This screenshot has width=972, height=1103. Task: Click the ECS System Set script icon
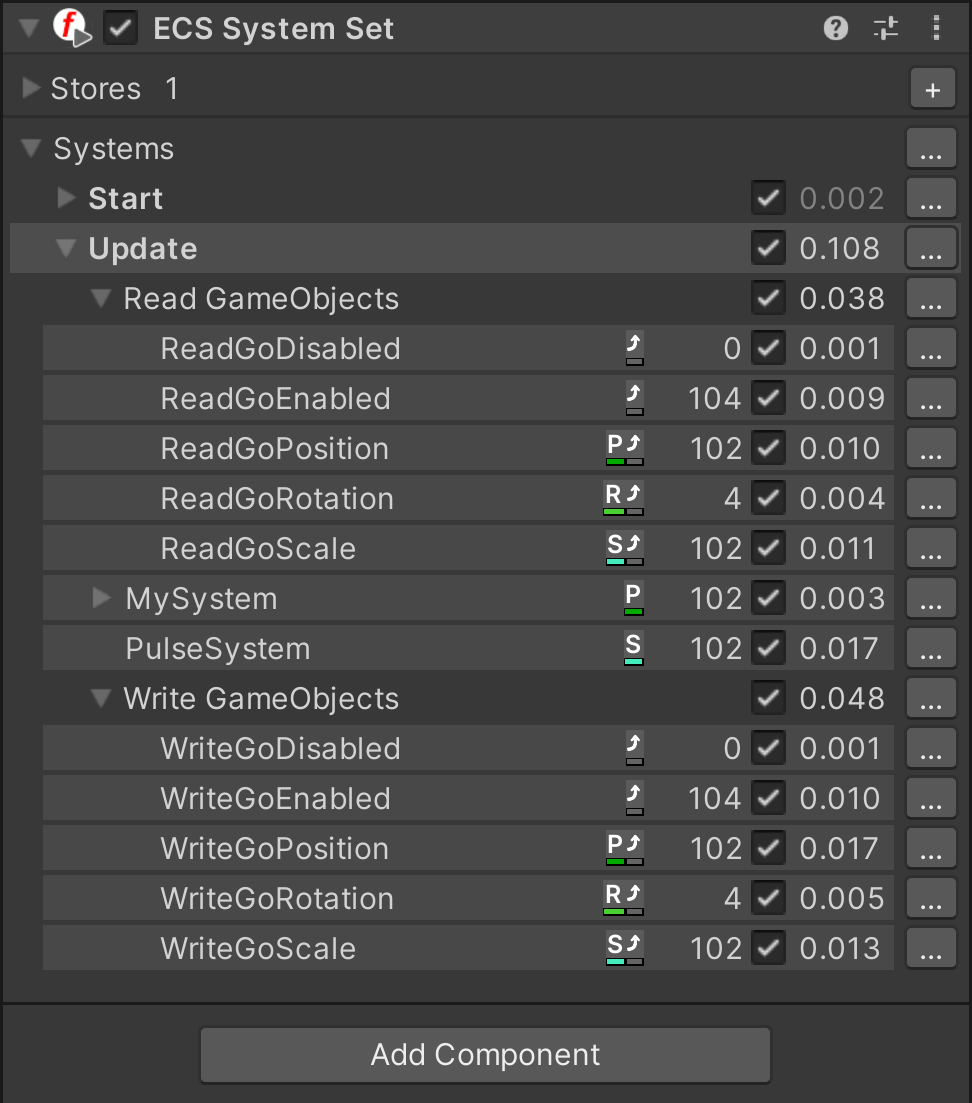pyautogui.click(x=72, y=29)
